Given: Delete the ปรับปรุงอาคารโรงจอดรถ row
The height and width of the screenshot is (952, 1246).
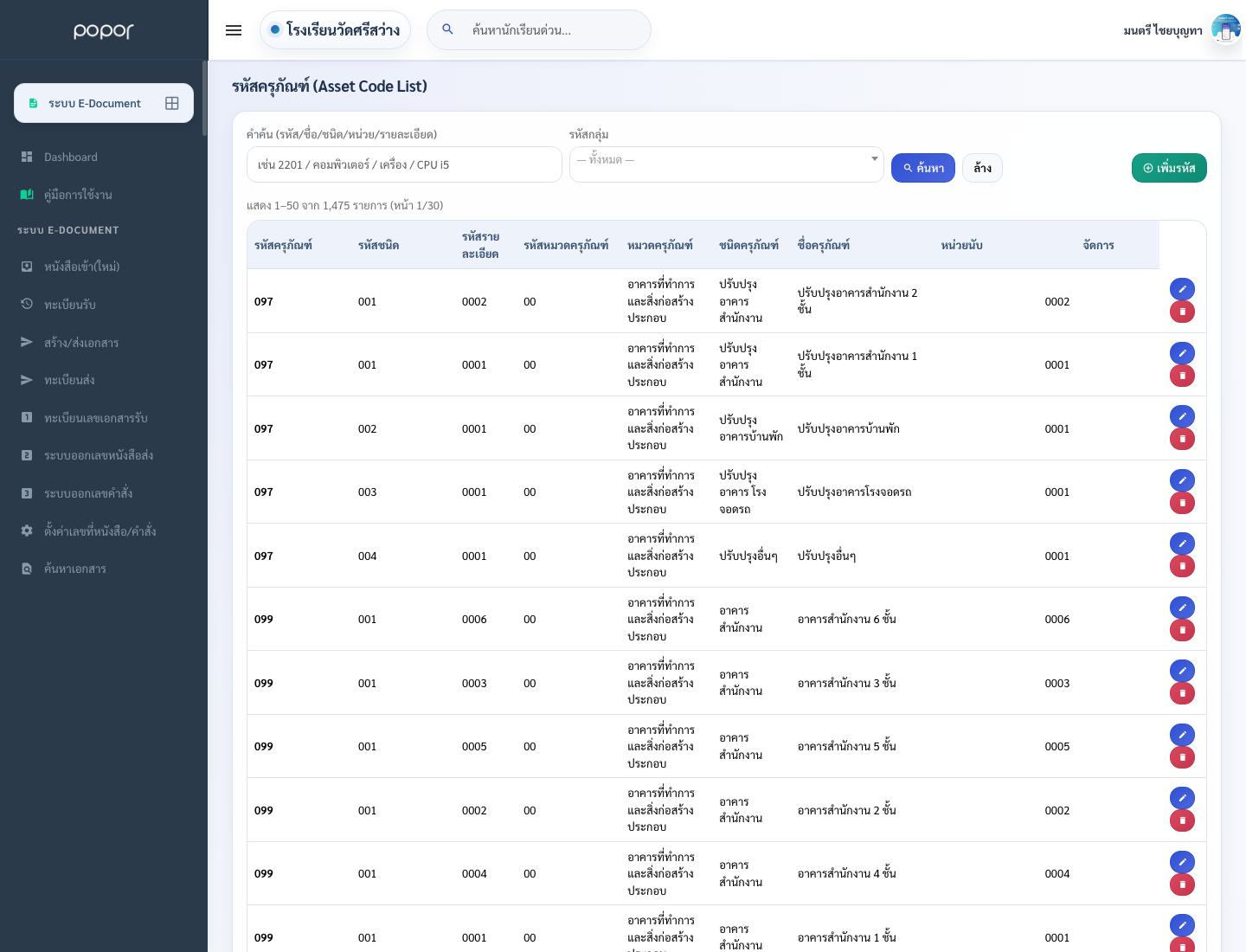Looking at the screenshot, I should [1182, 503].
